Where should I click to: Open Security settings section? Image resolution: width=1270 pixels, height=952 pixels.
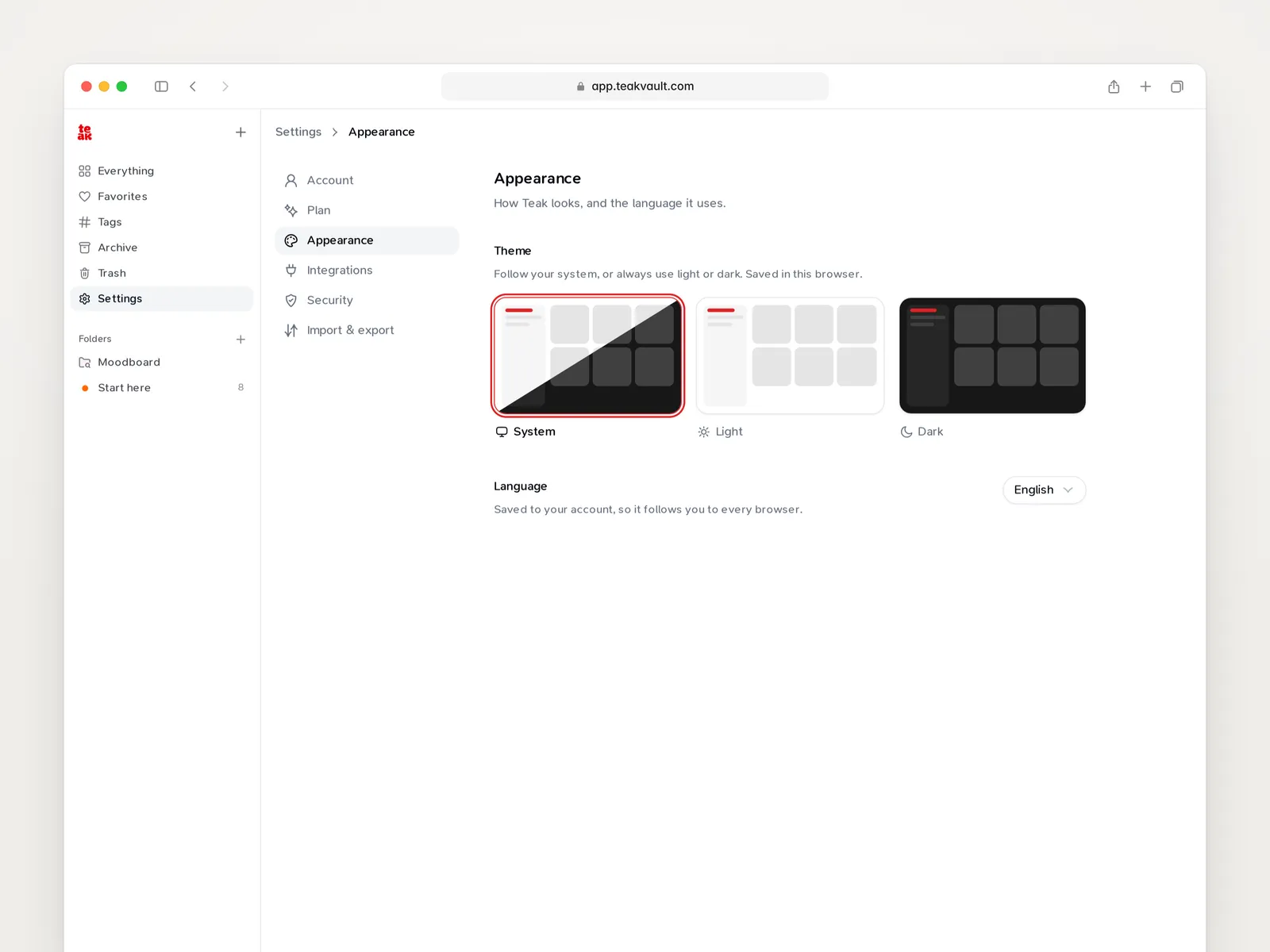coord(367,301)
